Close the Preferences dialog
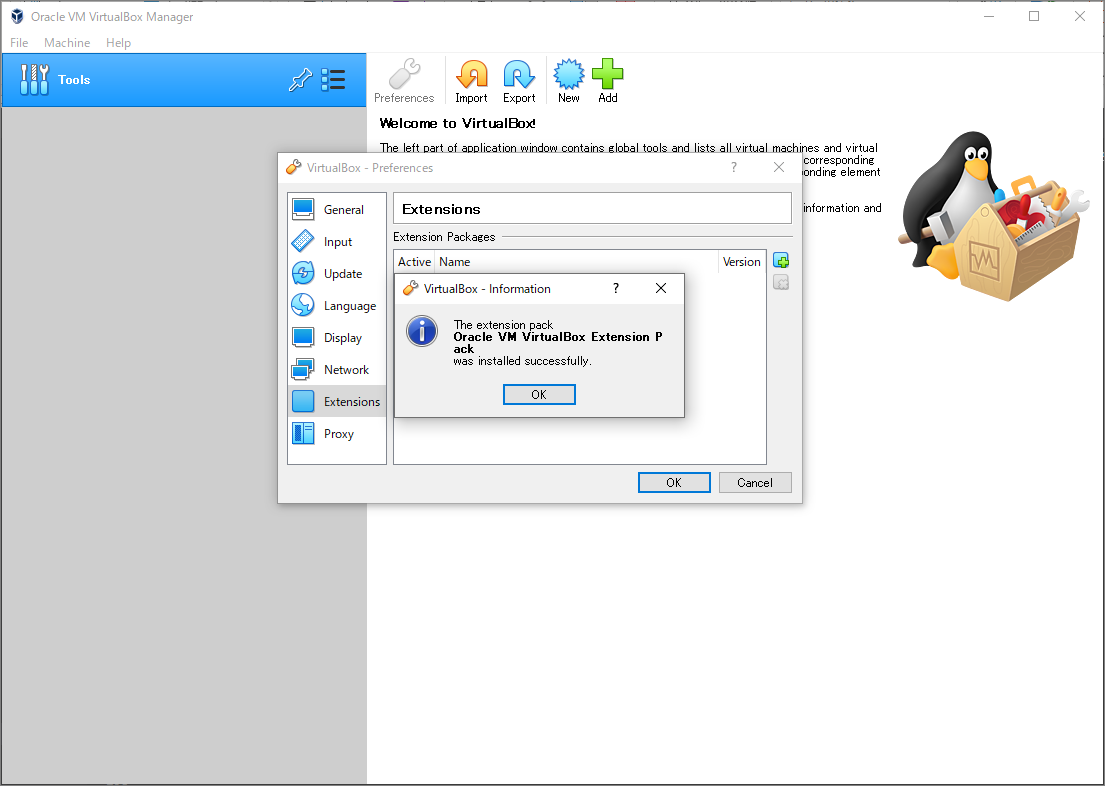Viewport: 1105px width, 786px height. [x=779, y=167]
